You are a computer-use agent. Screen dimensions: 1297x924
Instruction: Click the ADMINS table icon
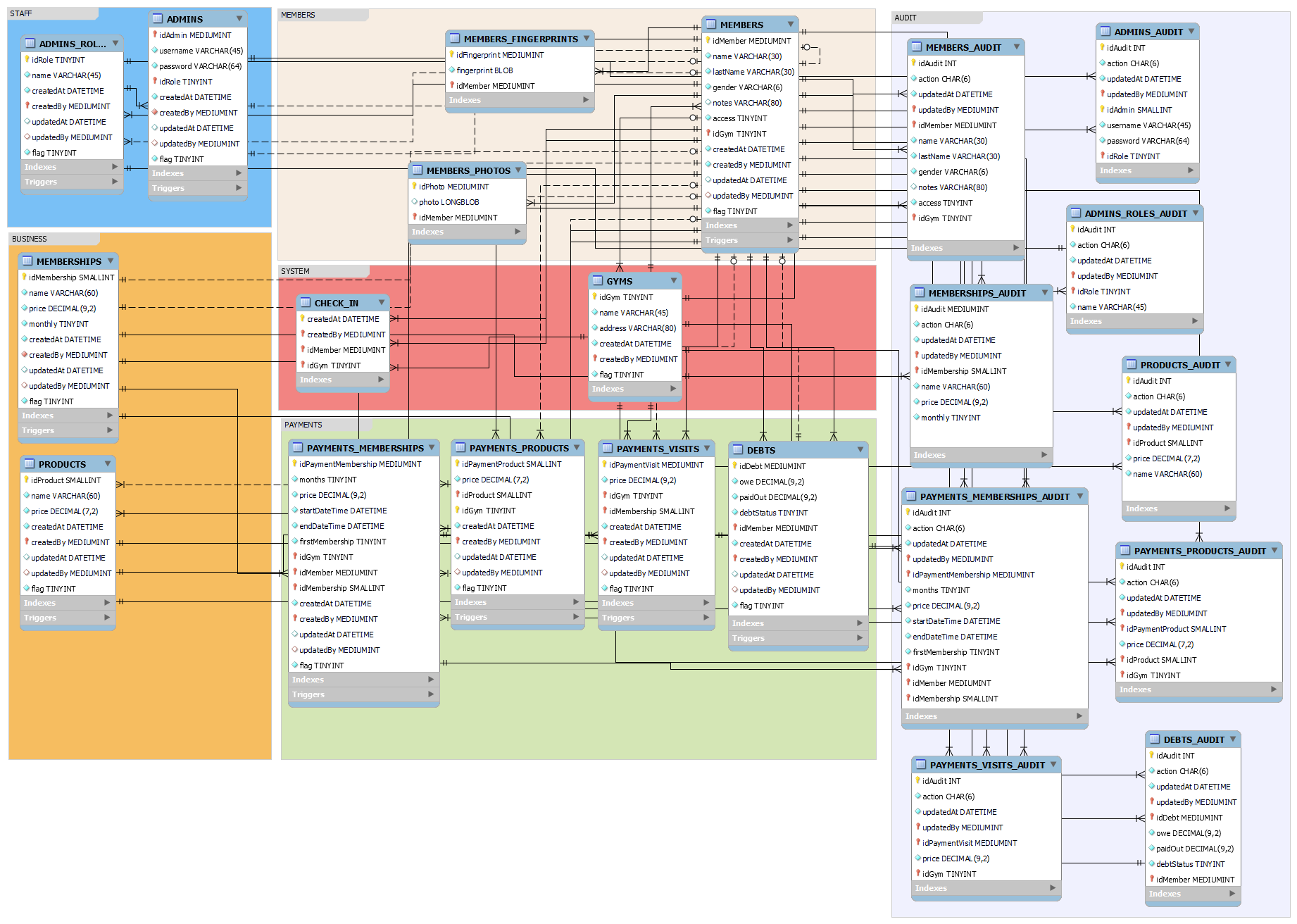coord(158,18)
